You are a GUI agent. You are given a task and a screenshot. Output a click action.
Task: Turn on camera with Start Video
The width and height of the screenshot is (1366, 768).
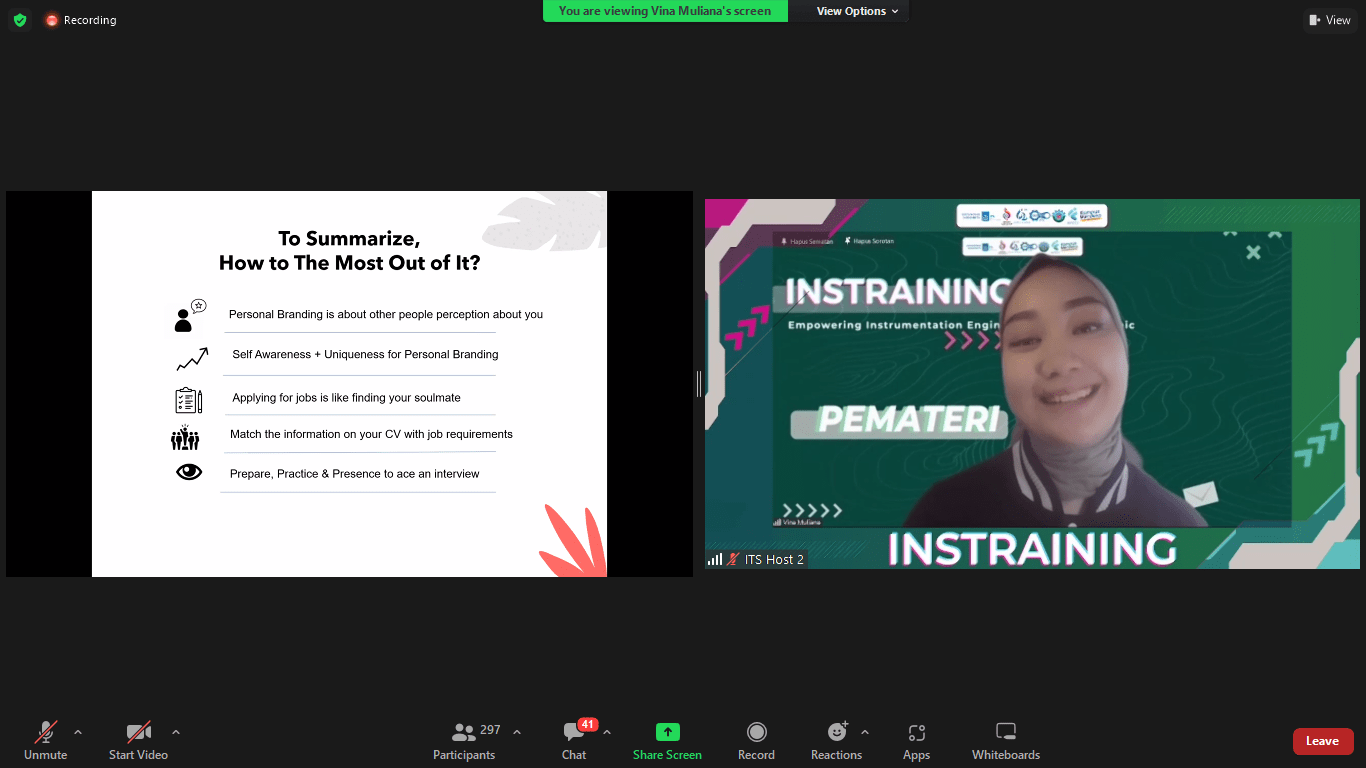click(x=138, y=741)
